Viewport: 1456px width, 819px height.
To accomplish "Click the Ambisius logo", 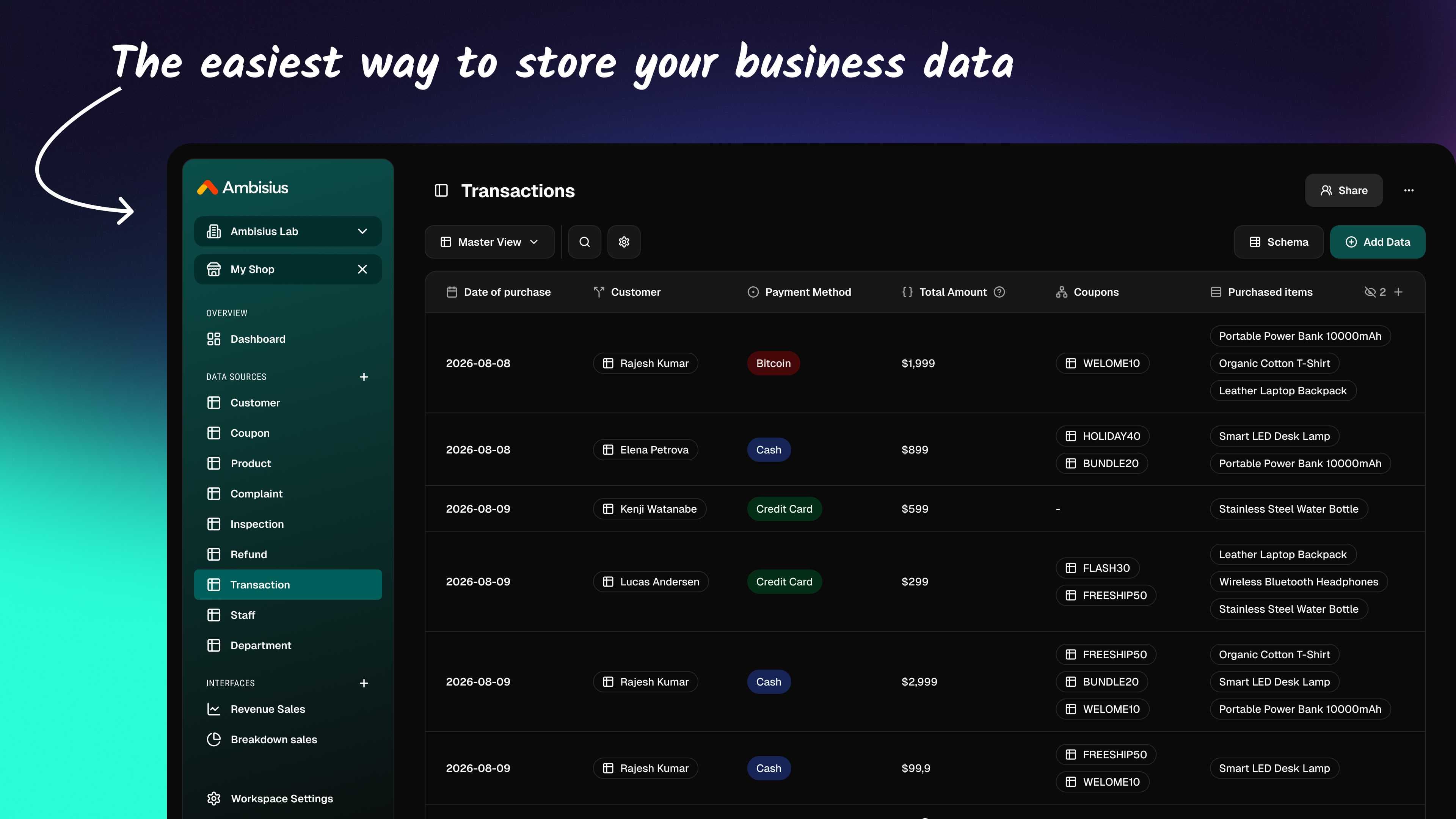I will (243, 188).
